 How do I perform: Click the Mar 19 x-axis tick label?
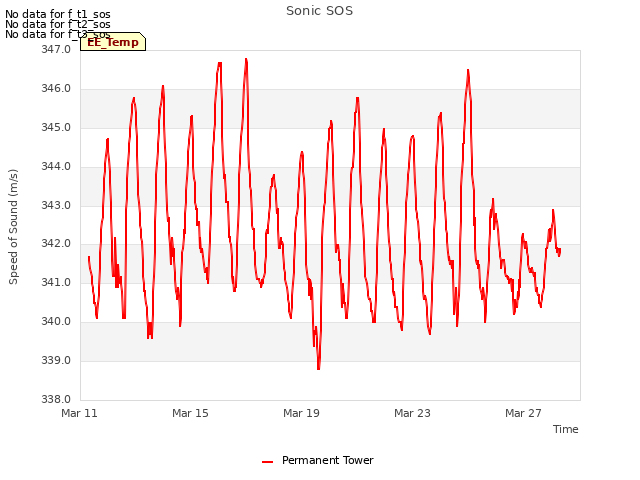pos(301,413)
